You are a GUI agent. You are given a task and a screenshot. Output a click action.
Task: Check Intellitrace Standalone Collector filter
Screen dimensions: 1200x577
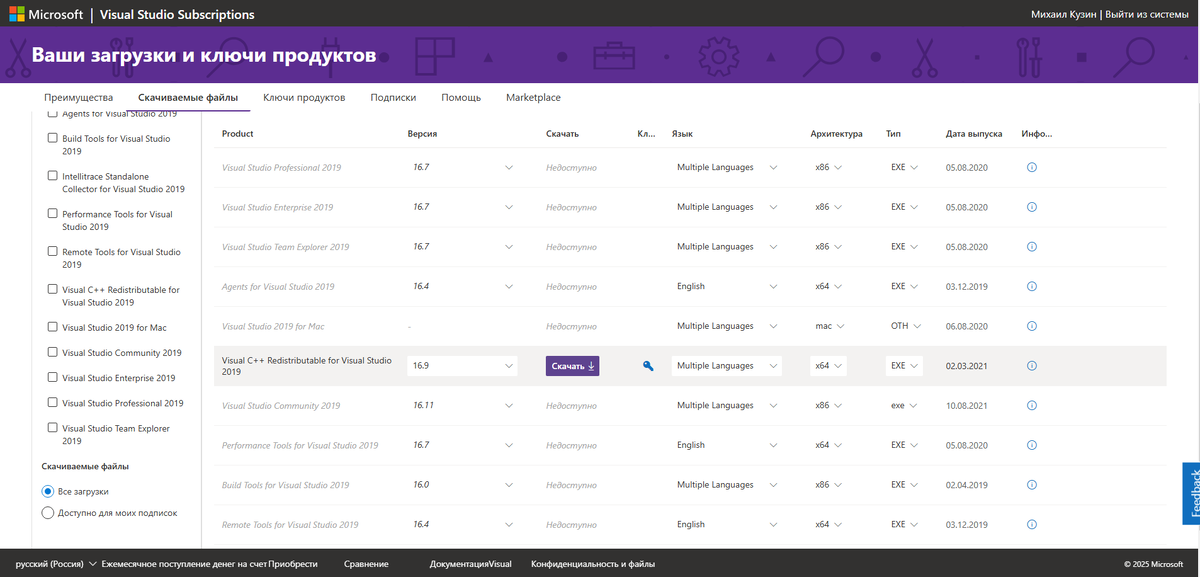[52, 176]
